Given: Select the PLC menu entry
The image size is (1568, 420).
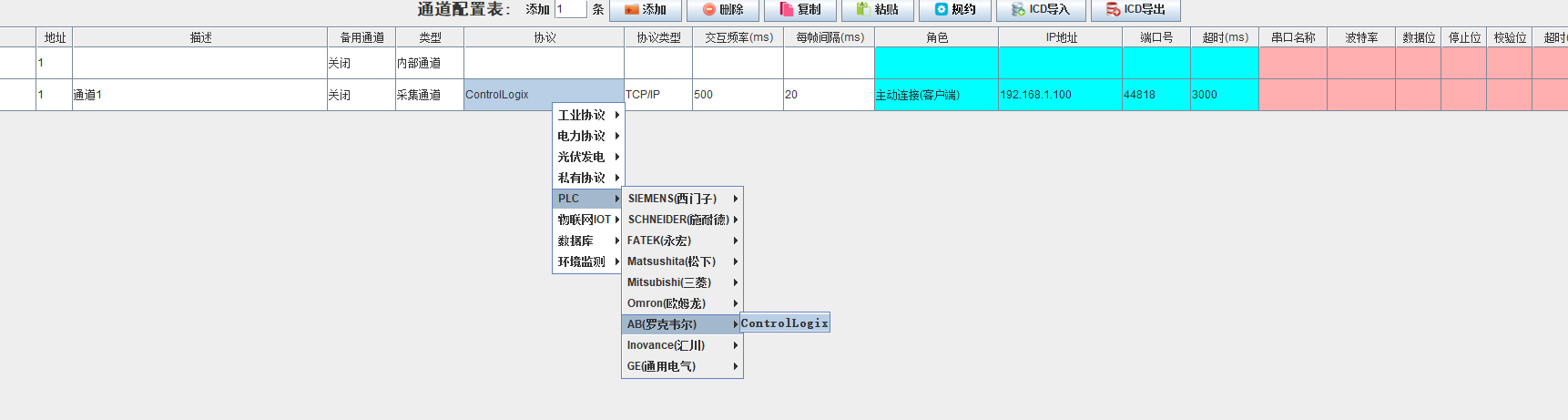Looking at the screenshot, I should 588,199.
